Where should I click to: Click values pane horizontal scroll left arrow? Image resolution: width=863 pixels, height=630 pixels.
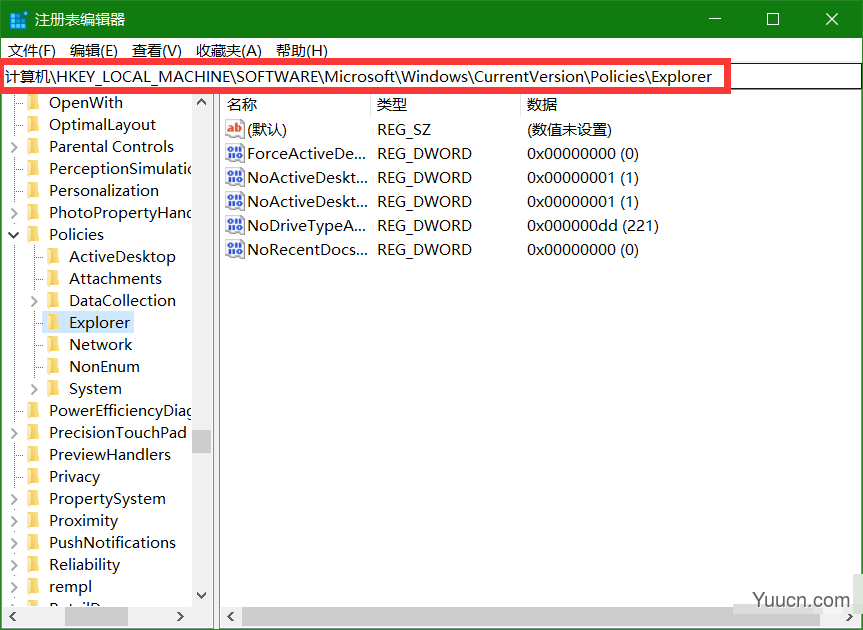coord(231,617)
